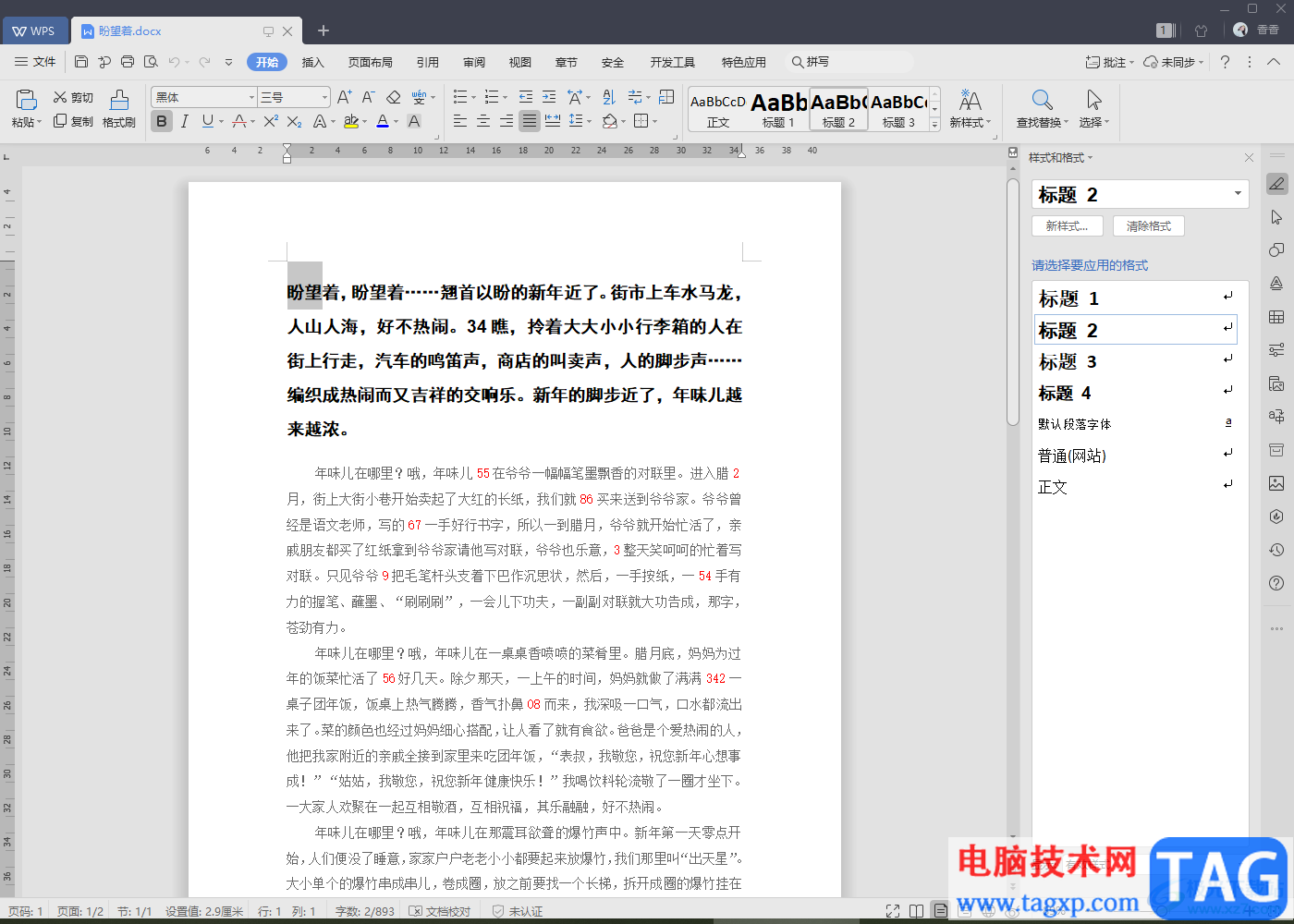Switch to the 插入 (Insert) ribbon tab

(x=313, y=62)
